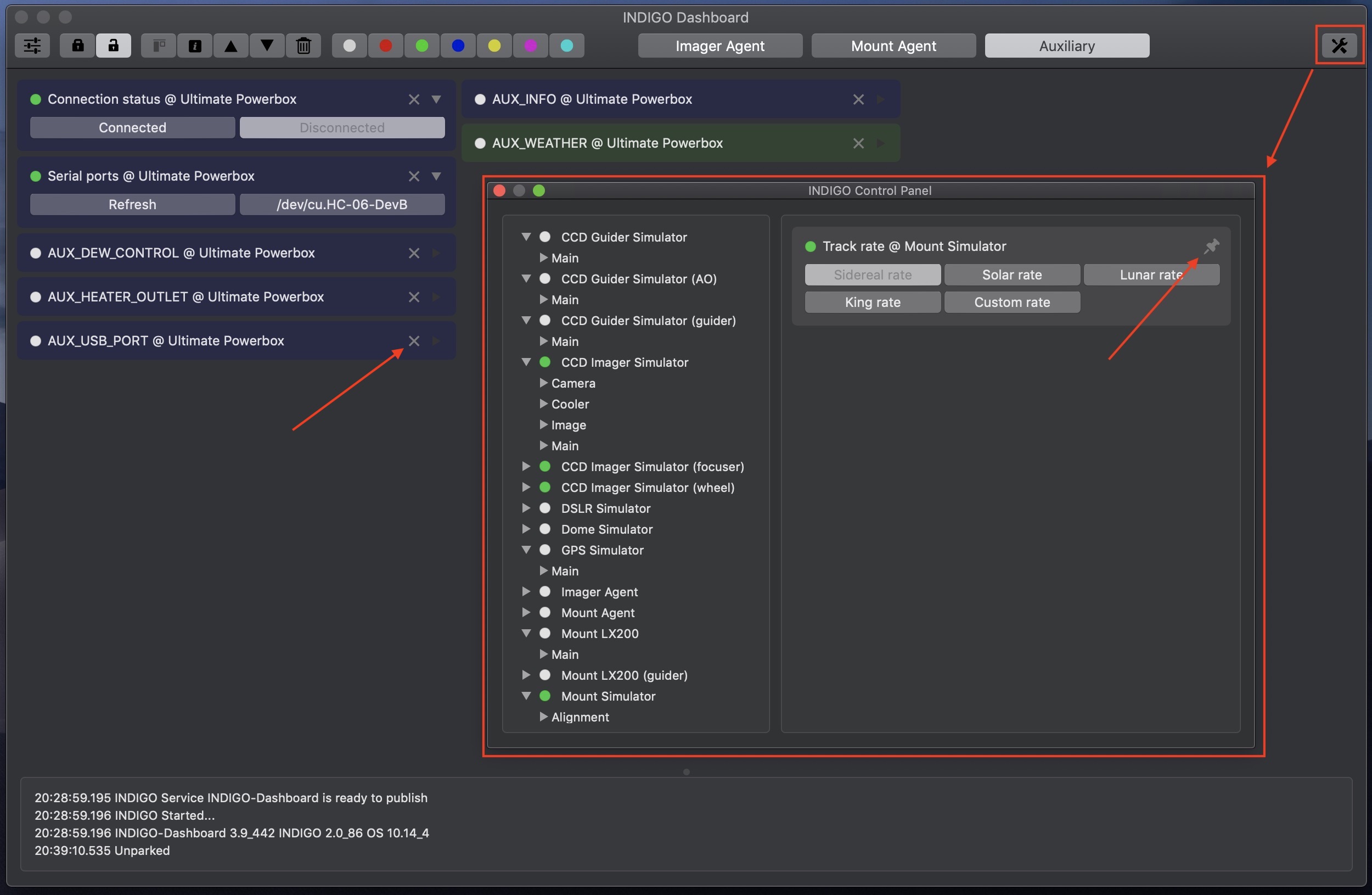The width and height of the screenshot is (1372, 895).
Task: Select Custom rate option
Action: coord(1011,302)
